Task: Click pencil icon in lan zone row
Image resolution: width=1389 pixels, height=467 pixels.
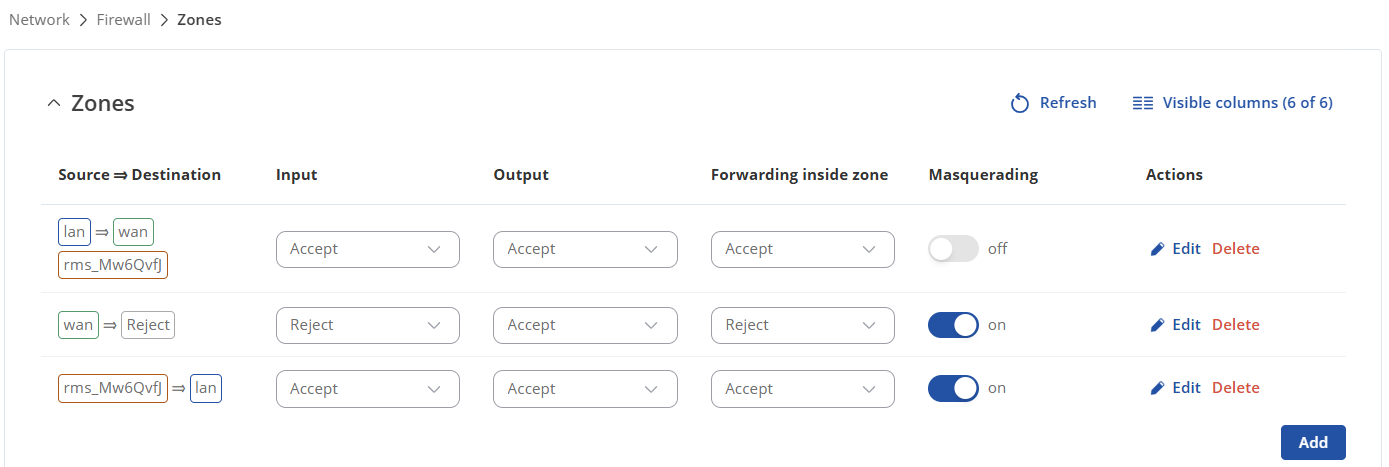Action: [1158, 249]
